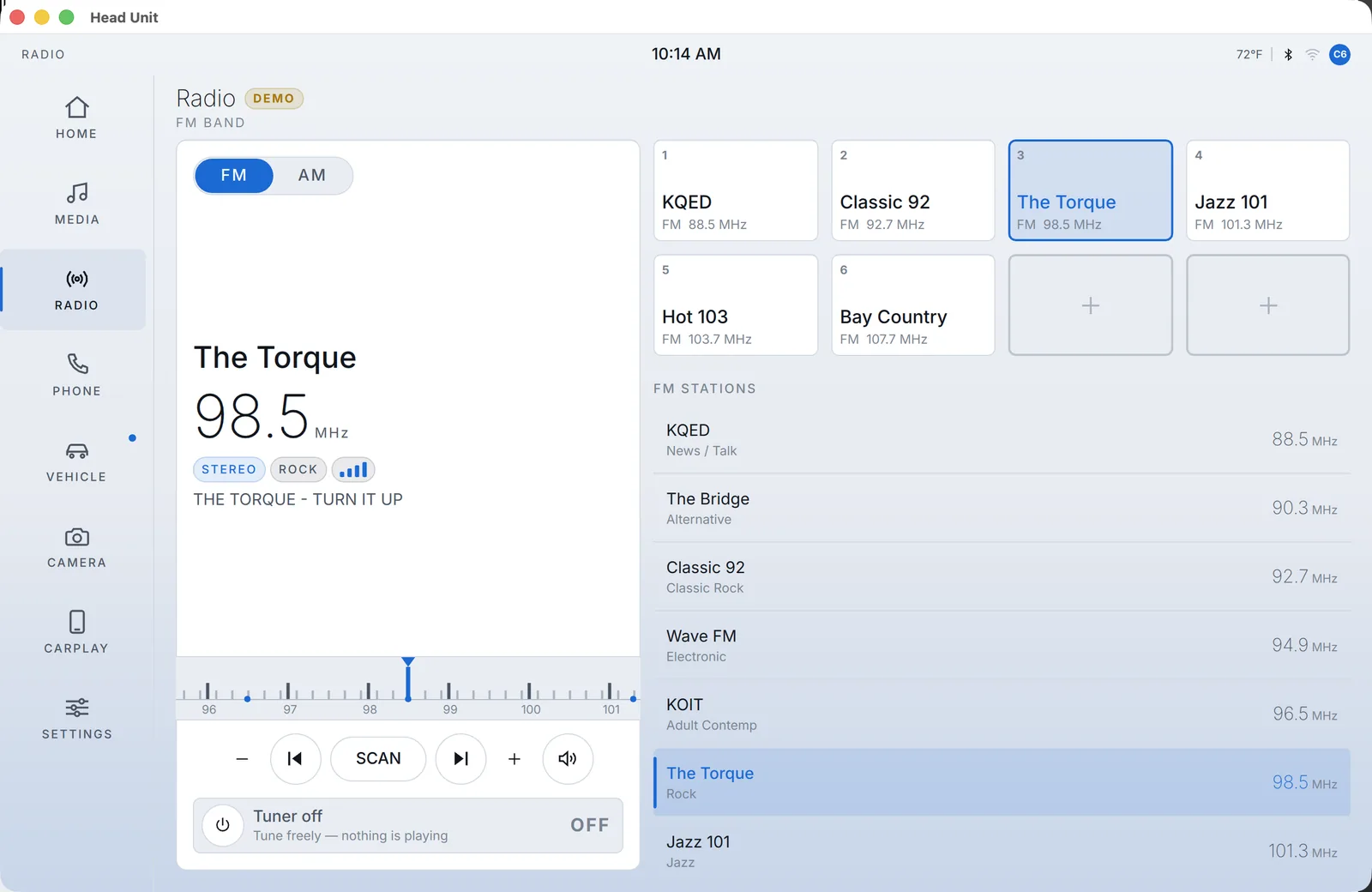This screenshot has width=1372, height=892.
Task: Go to the Home screen
Action: 76,118
